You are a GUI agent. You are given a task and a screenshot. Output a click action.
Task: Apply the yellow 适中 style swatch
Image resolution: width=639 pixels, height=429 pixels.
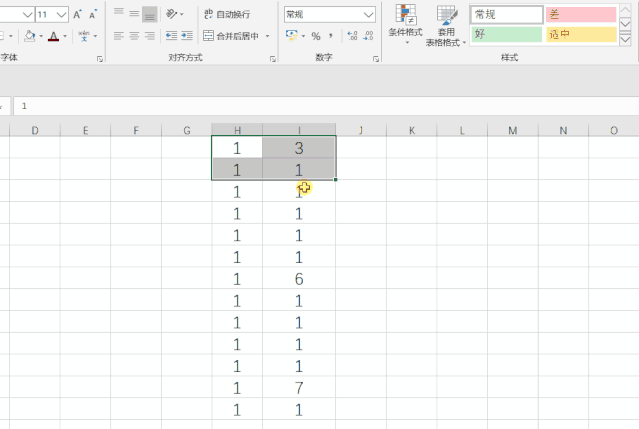coord(580,34)
